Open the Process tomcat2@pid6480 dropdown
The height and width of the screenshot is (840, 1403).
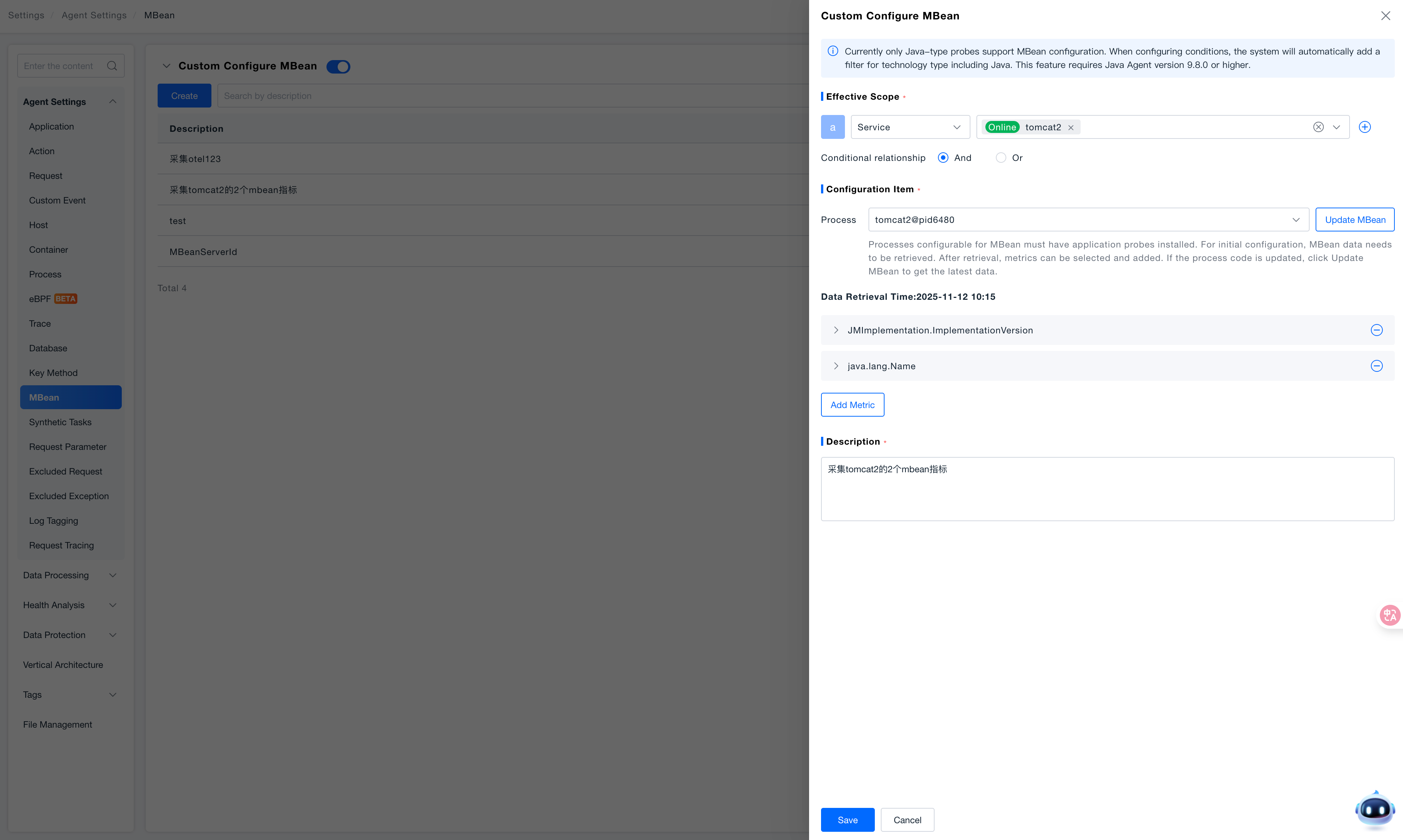point(1088,220)
